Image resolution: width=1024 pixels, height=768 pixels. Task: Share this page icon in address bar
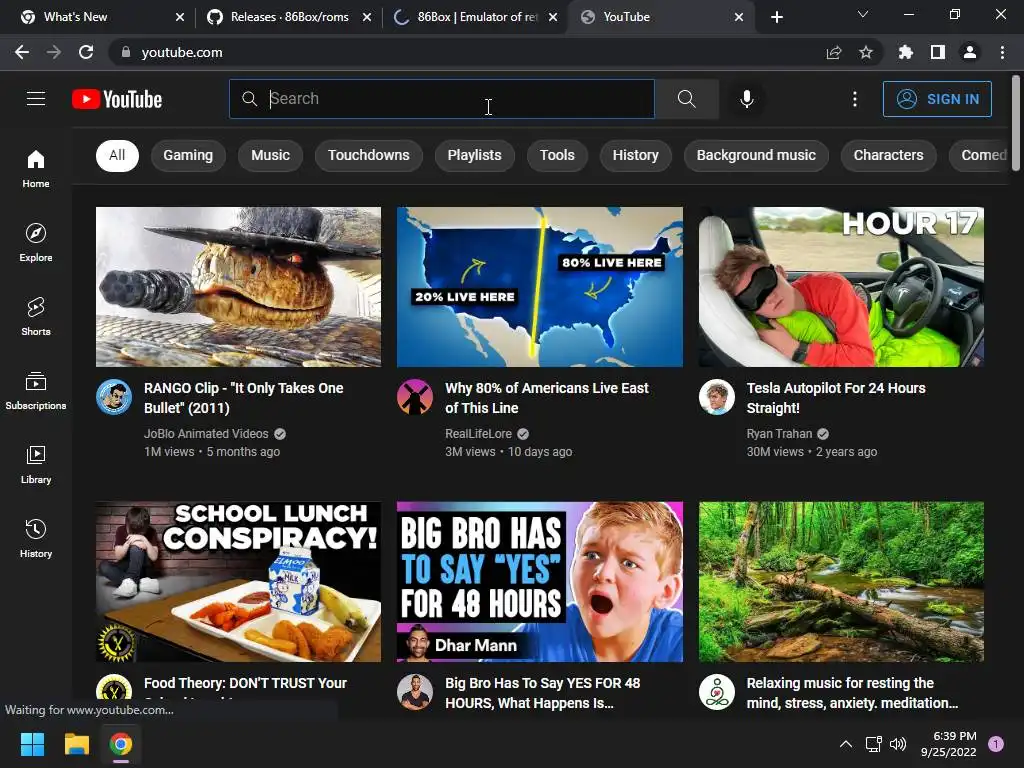[x=834, y=52]
